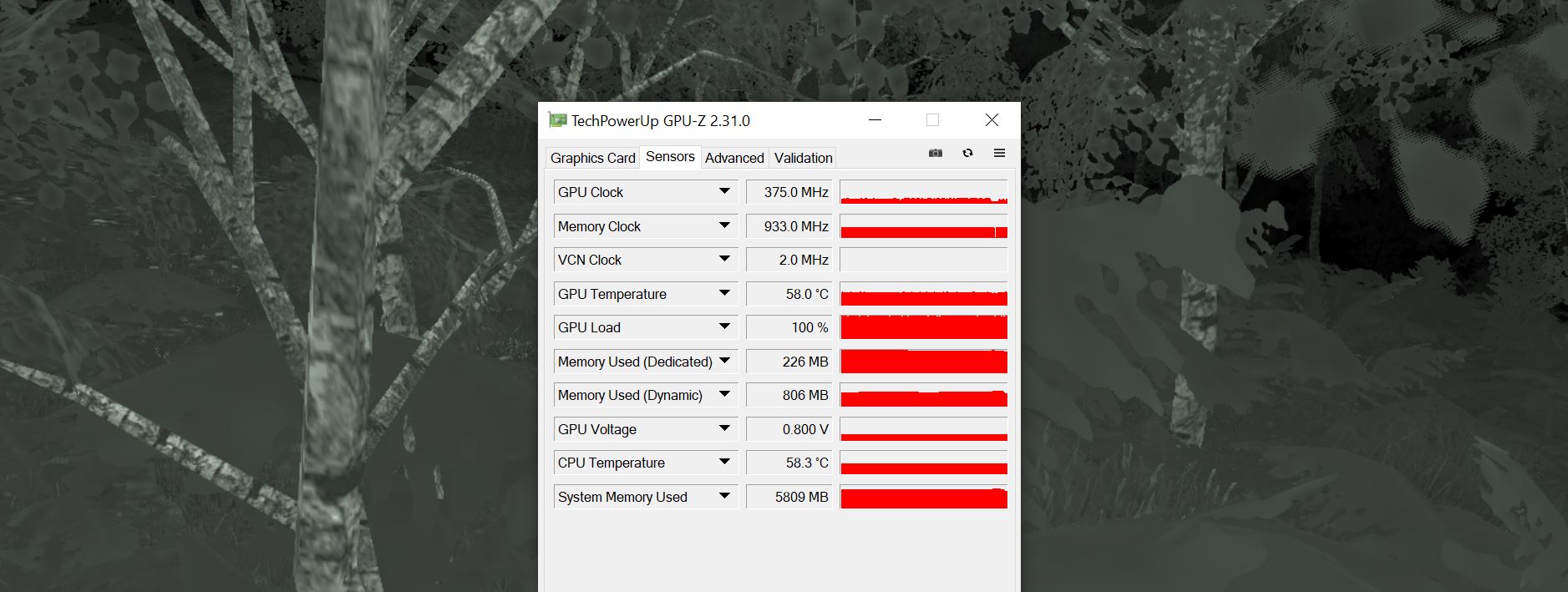
Task: Click the 5809 MB System Memory value
Action: point(789,497)
